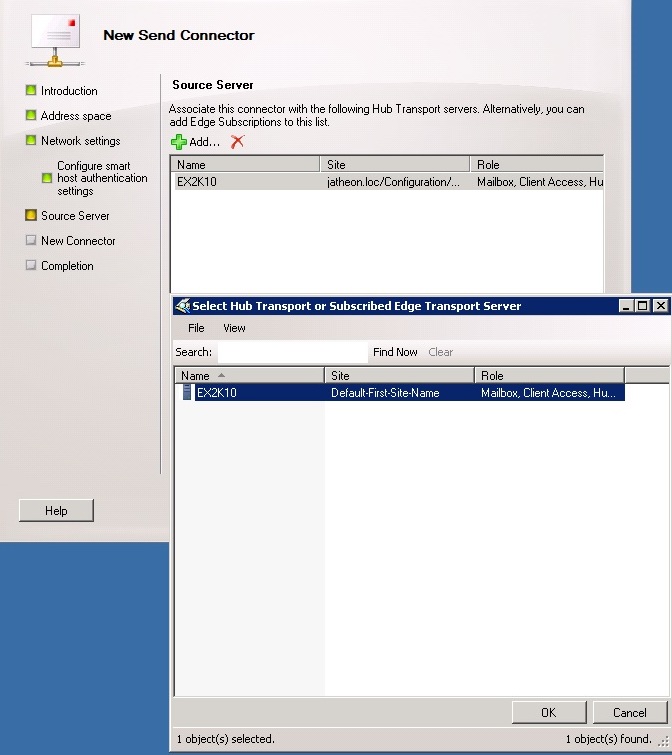The height and width of the screenshot is (755, 672).
Task: Select EX2K10 row in wizard source list
Action: [x=388, y=182]
